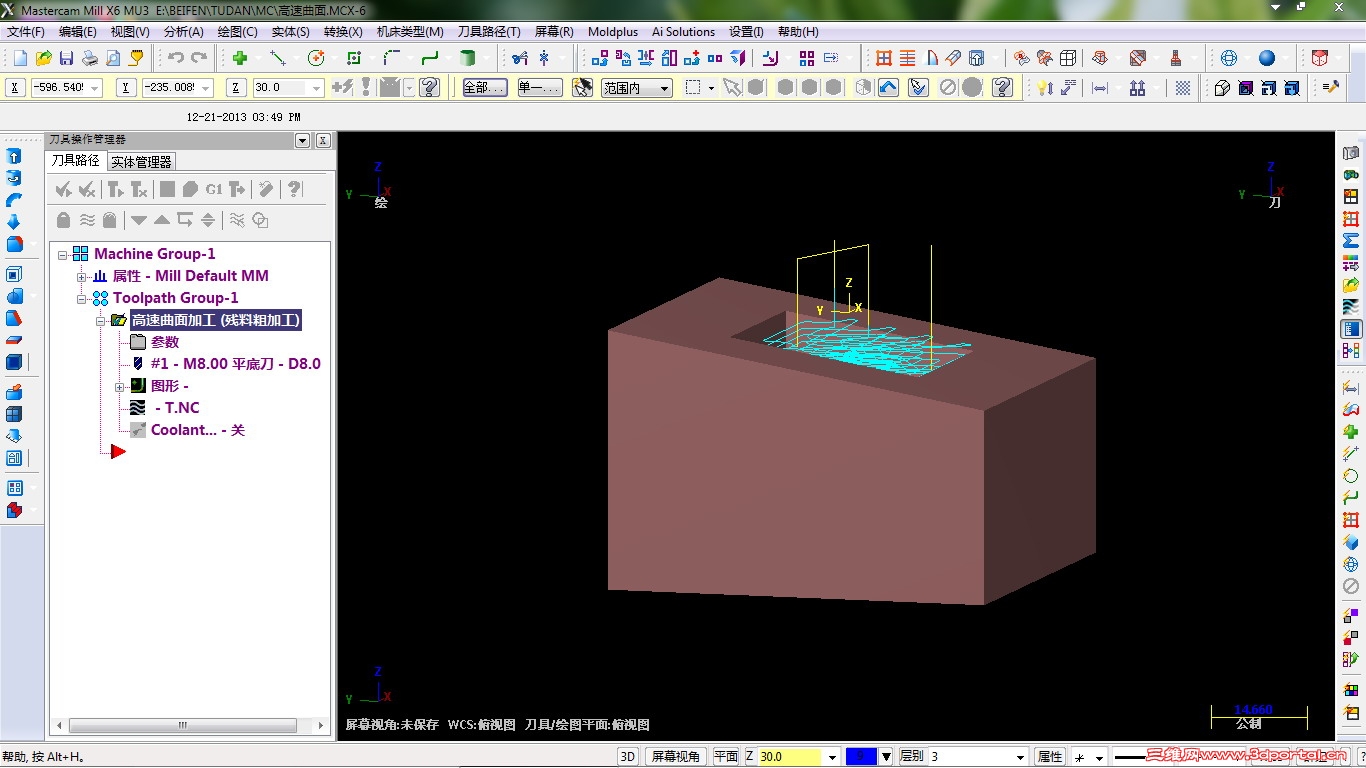Viewport: 1366px width, 768px height.
Task: Open the Y coordinate dropdown
Action: click(206, 88)
